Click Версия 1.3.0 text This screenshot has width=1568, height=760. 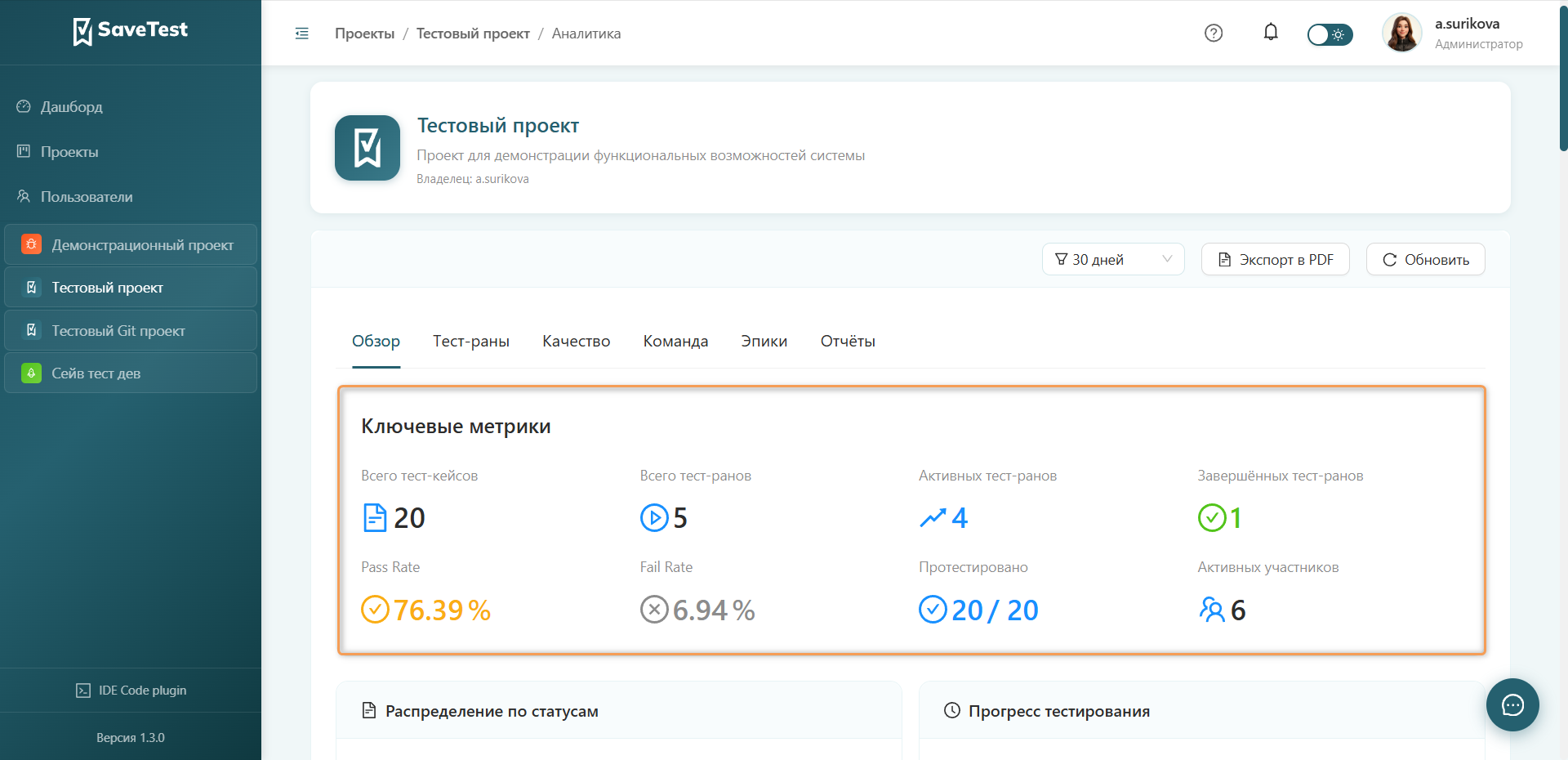tap(131, 738)
